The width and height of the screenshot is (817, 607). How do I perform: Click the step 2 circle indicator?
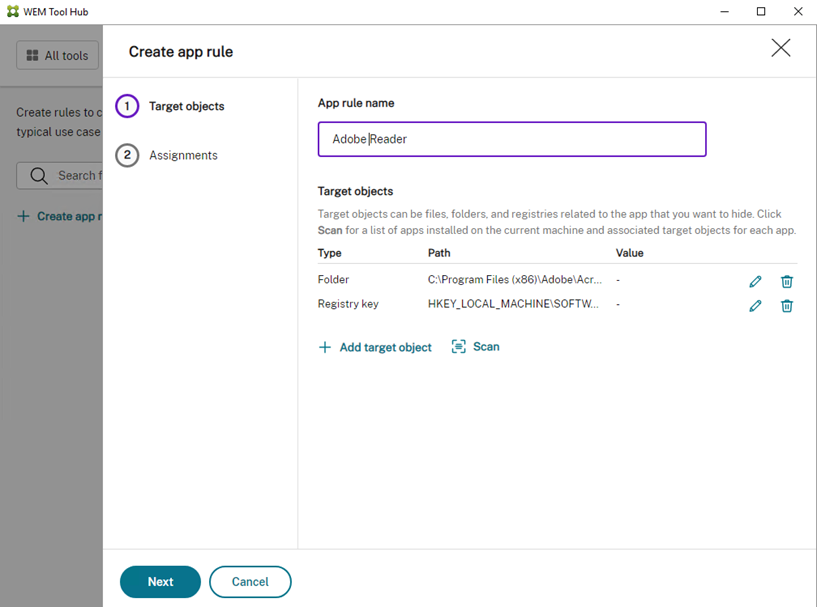pos(127,155)
